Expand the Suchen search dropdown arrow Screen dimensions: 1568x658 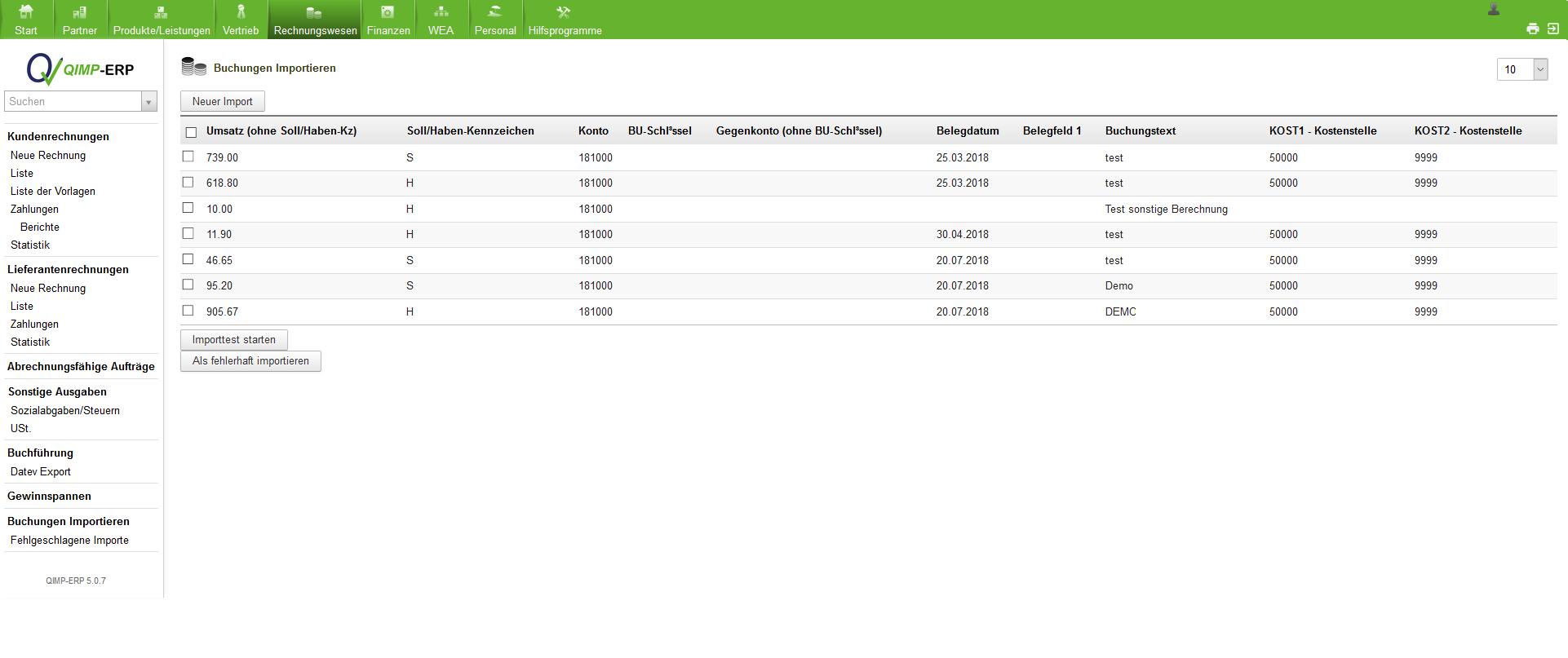(148, 102)
